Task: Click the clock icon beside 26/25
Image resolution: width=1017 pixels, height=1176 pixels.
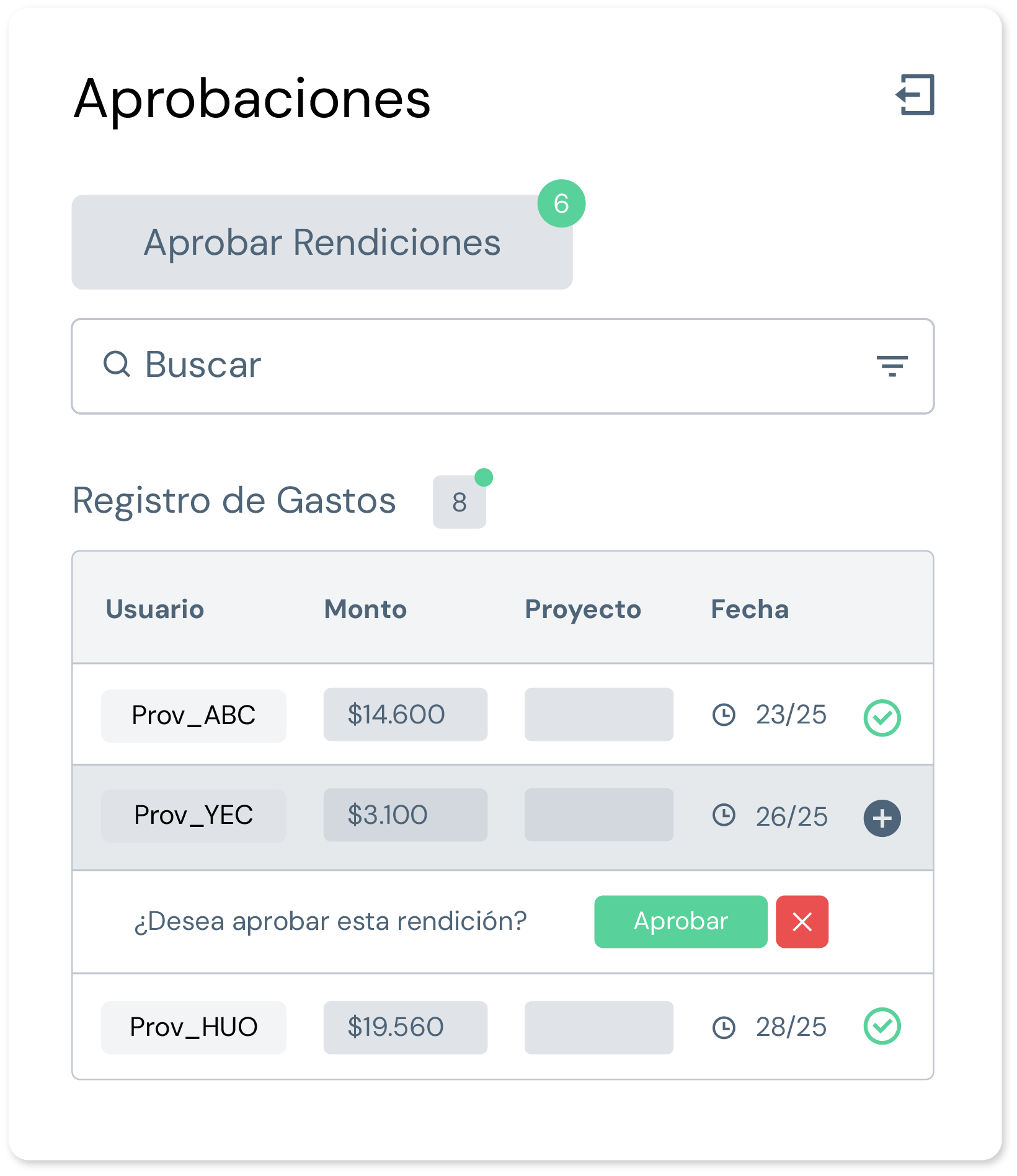Action: [724, 815]
